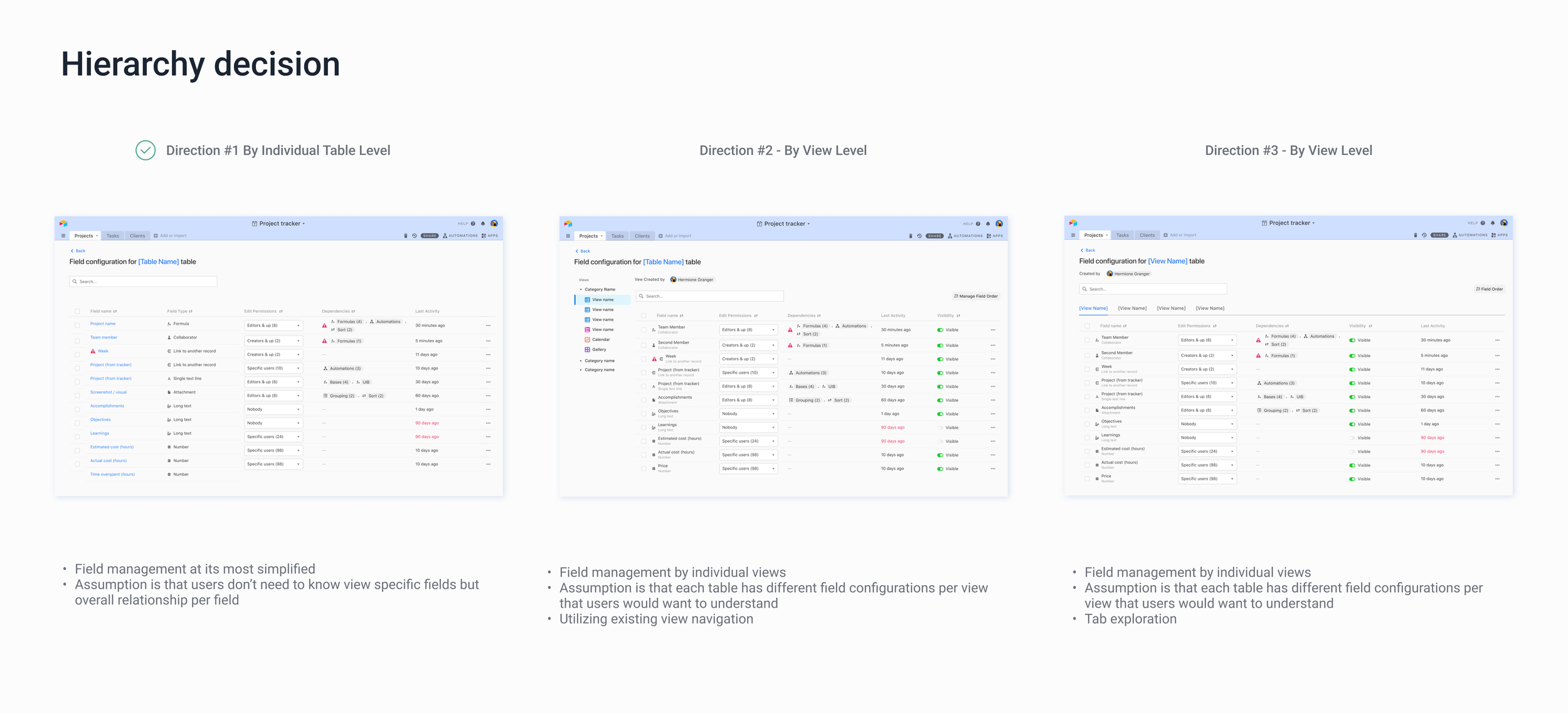Click the green checkmark icon beside Direction #1 heading

coord(146,151)
